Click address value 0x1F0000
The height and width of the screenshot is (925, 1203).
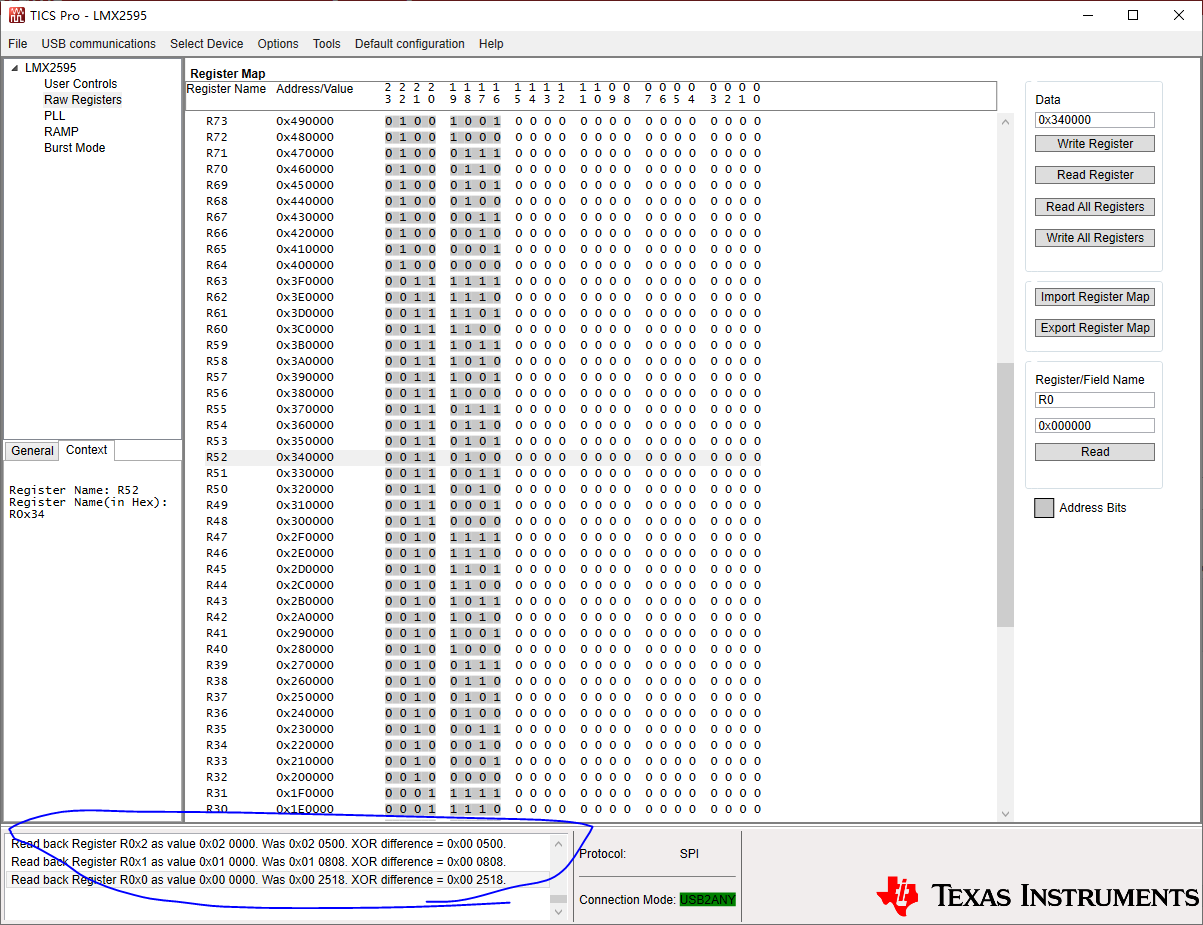(305, 793)
